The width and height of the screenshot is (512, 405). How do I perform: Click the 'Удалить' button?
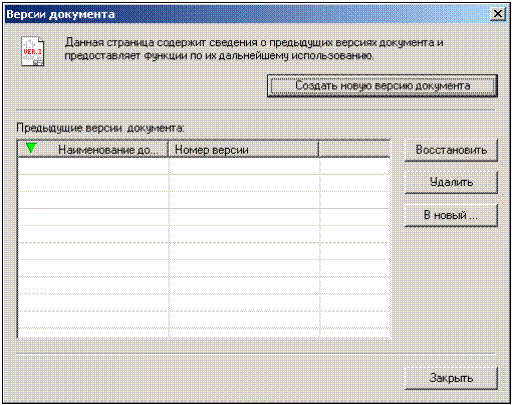coord(451,182)
